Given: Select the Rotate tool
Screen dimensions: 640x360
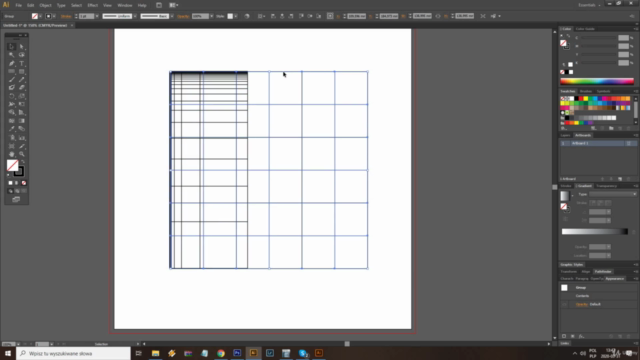Looking at the screenshot, I should 11,96.
